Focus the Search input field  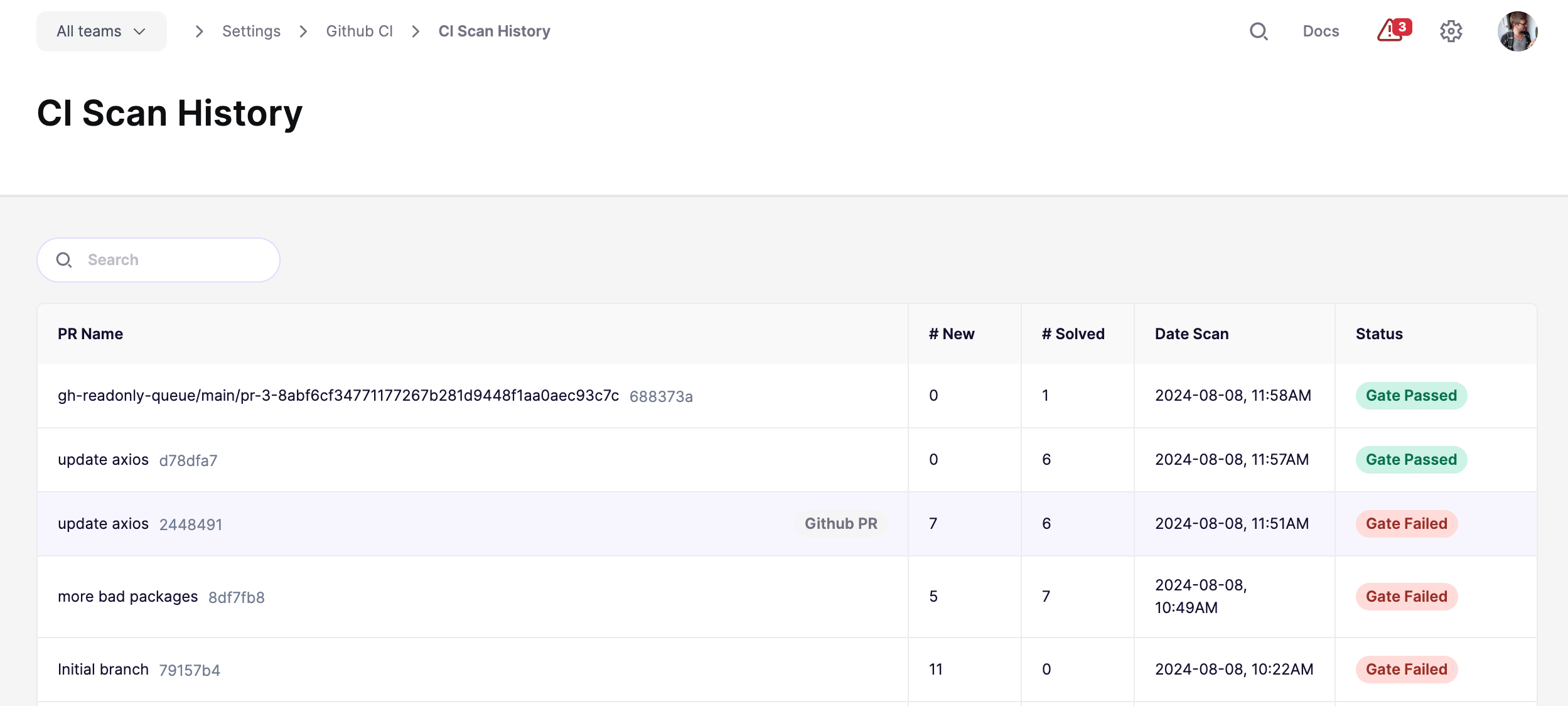[x=158, y=260]
